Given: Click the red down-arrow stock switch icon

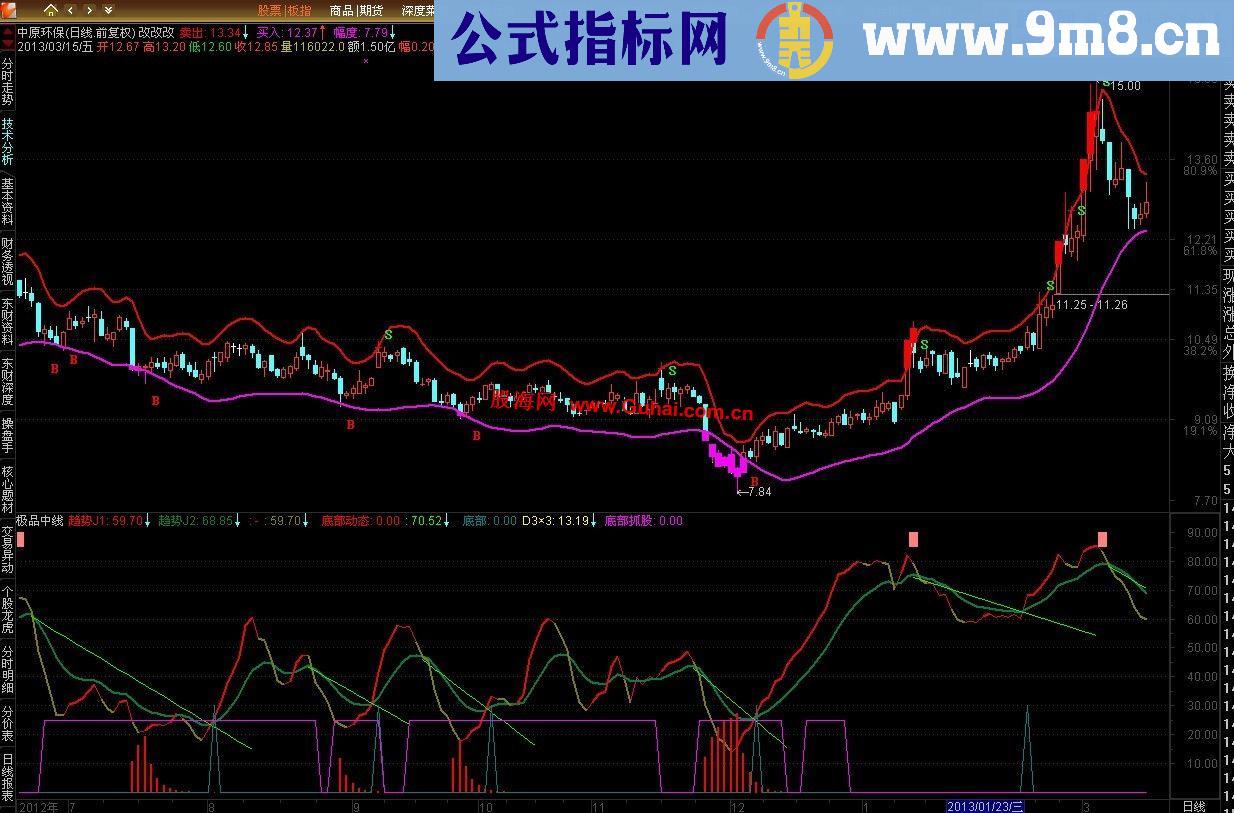Looking at the screenshot, I should point(6,42).
